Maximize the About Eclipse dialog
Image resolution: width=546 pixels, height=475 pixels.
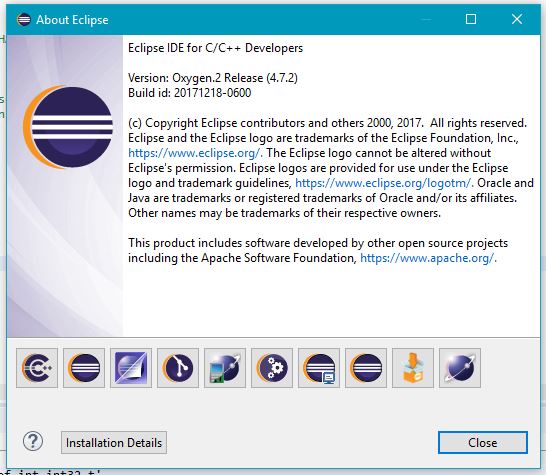[471, 19]
